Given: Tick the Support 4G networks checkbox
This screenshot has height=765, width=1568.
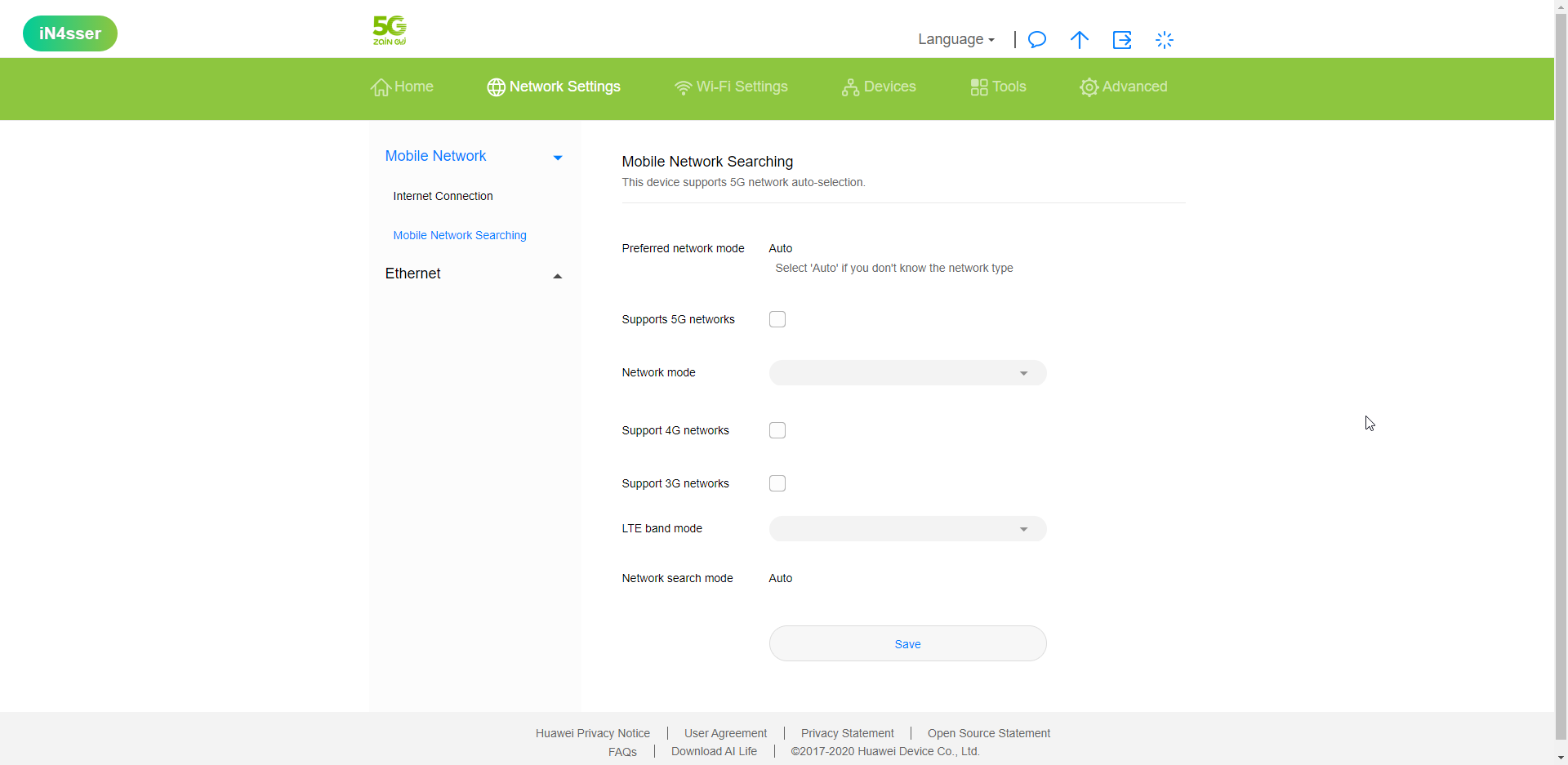Looking at the screenshot, I should point(777,430).
